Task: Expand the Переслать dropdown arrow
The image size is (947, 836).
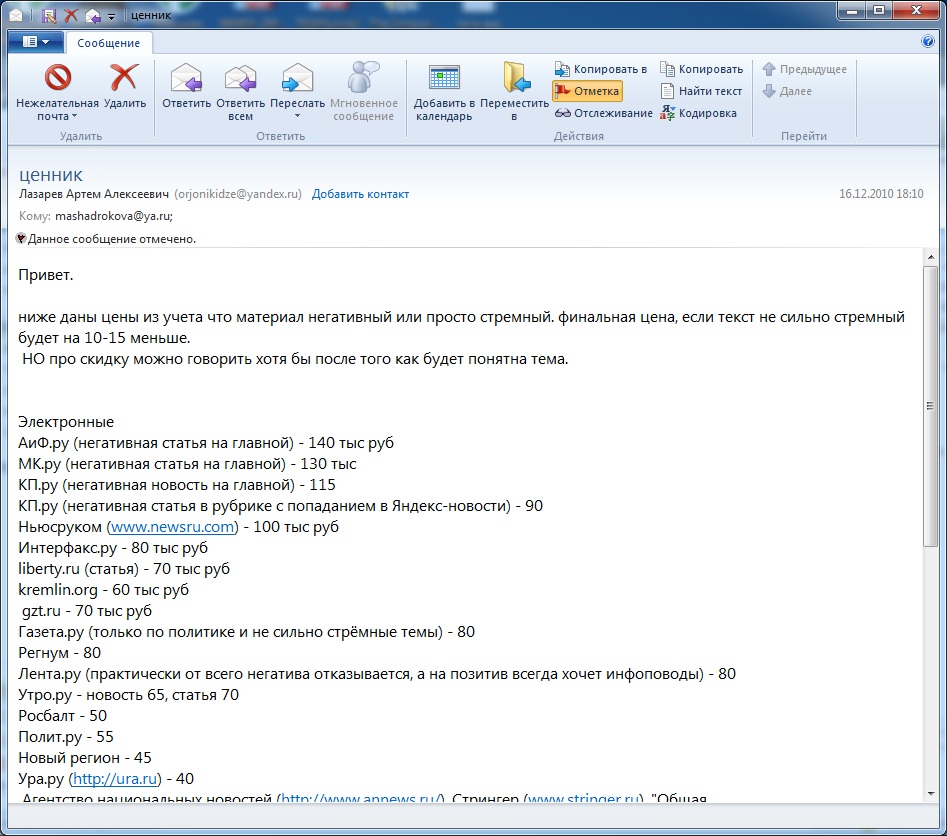Action: coord(297,117)
